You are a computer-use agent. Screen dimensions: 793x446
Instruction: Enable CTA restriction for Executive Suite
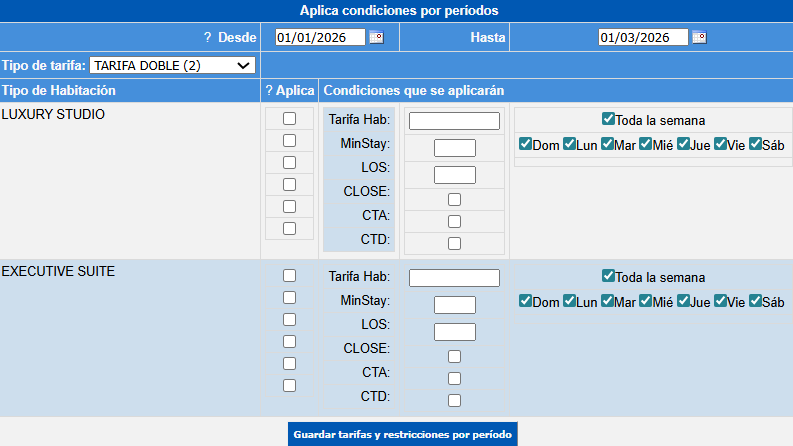[x=454, y=378]
